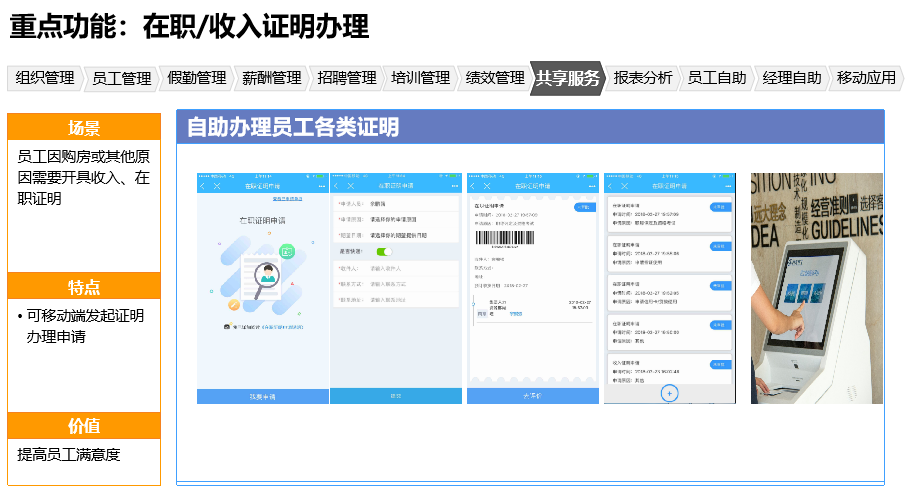The width and height of the screenshot is (905, 486).
Task: Click the small camera icon beside the notice link
Action: click(227, 327)
